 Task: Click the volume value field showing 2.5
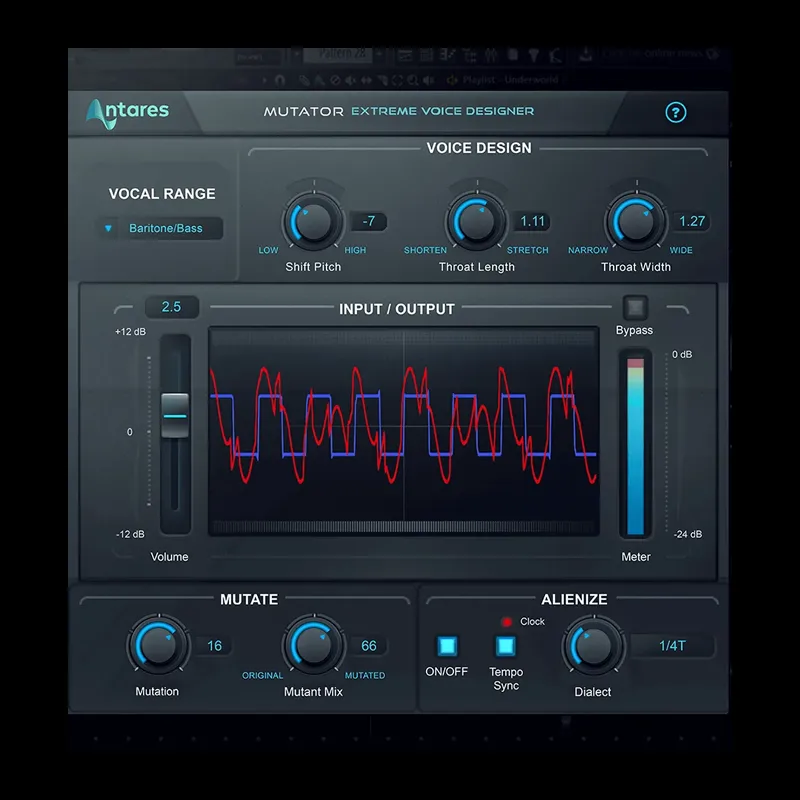tap(171, 307)
